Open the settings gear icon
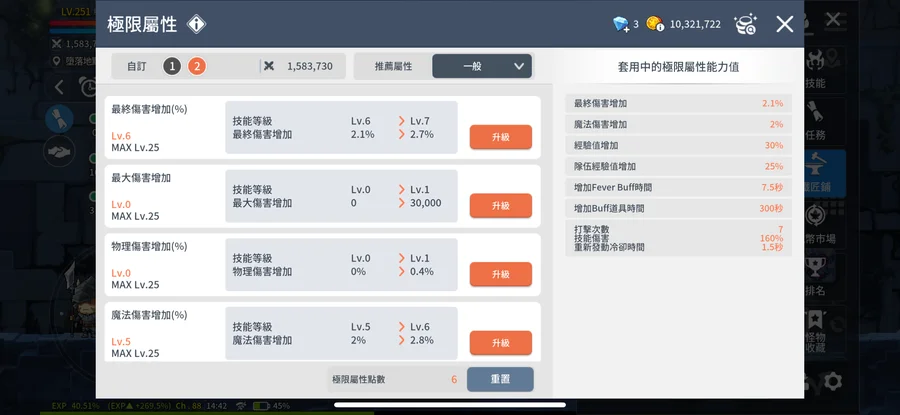The height and width of the screenshot is (415, 900). pyautogui.click(x=832, y=381)
